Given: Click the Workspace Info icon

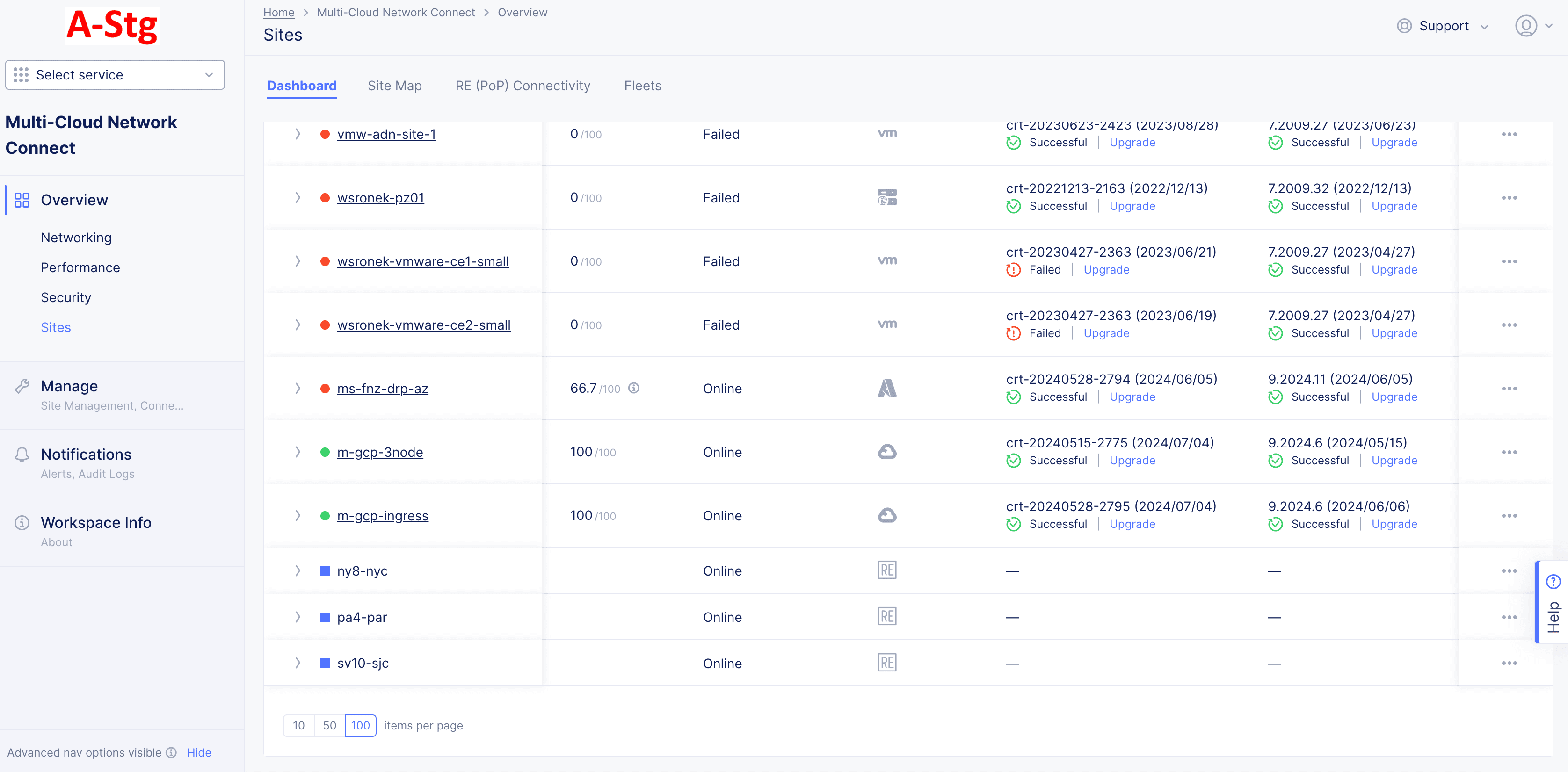Looking at the screenshot, I should tap(22, 523).
